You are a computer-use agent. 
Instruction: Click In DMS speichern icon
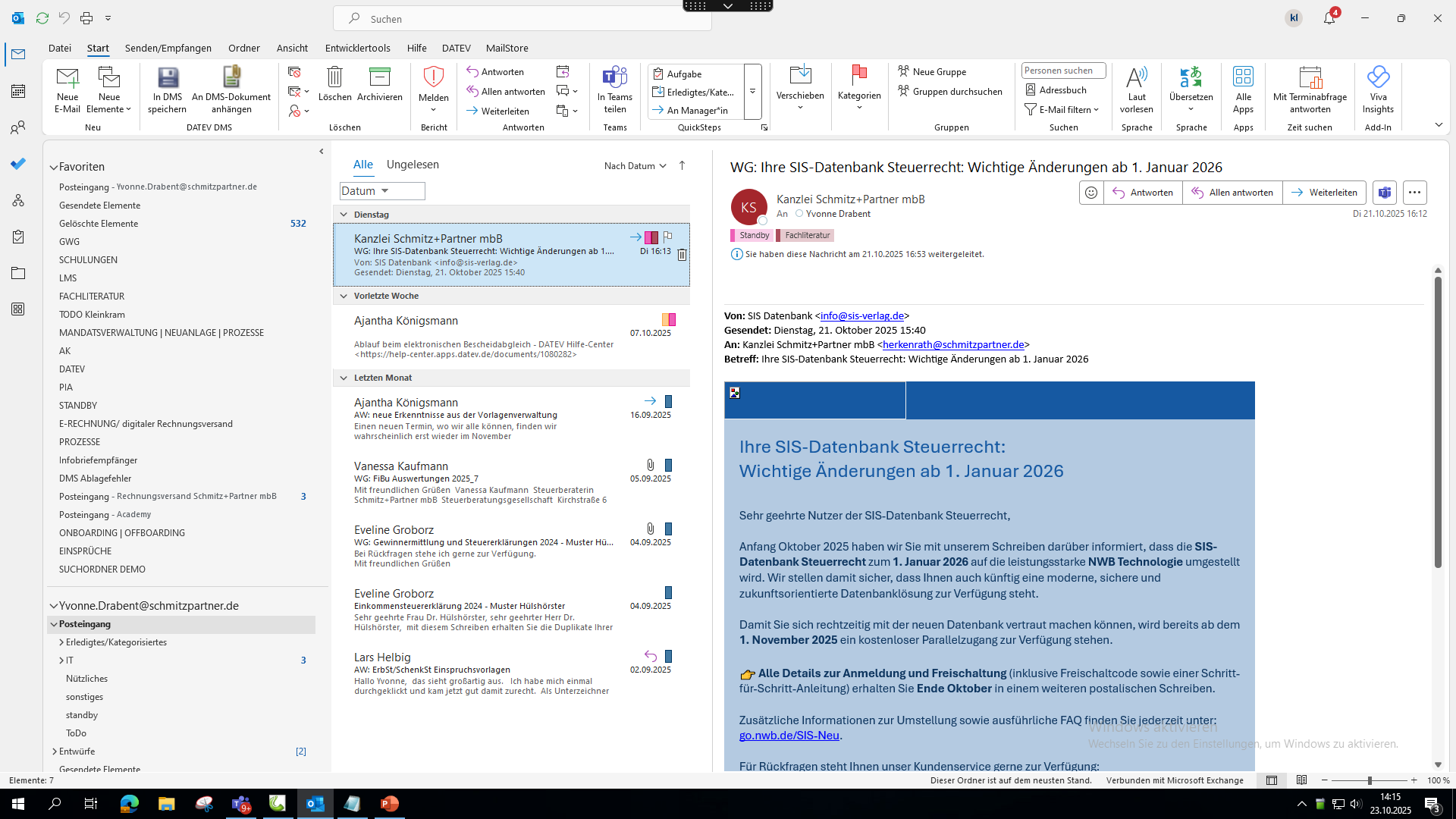(167, 77)
